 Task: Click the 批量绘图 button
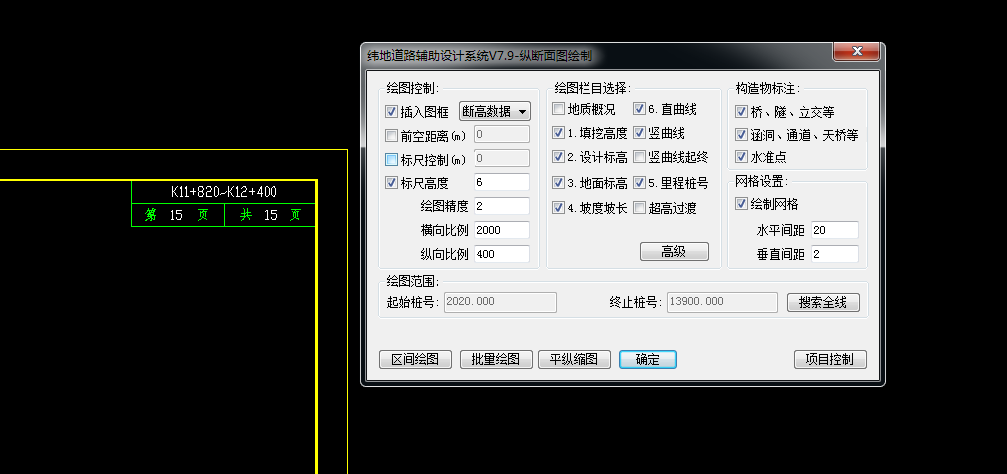(496, 360)
